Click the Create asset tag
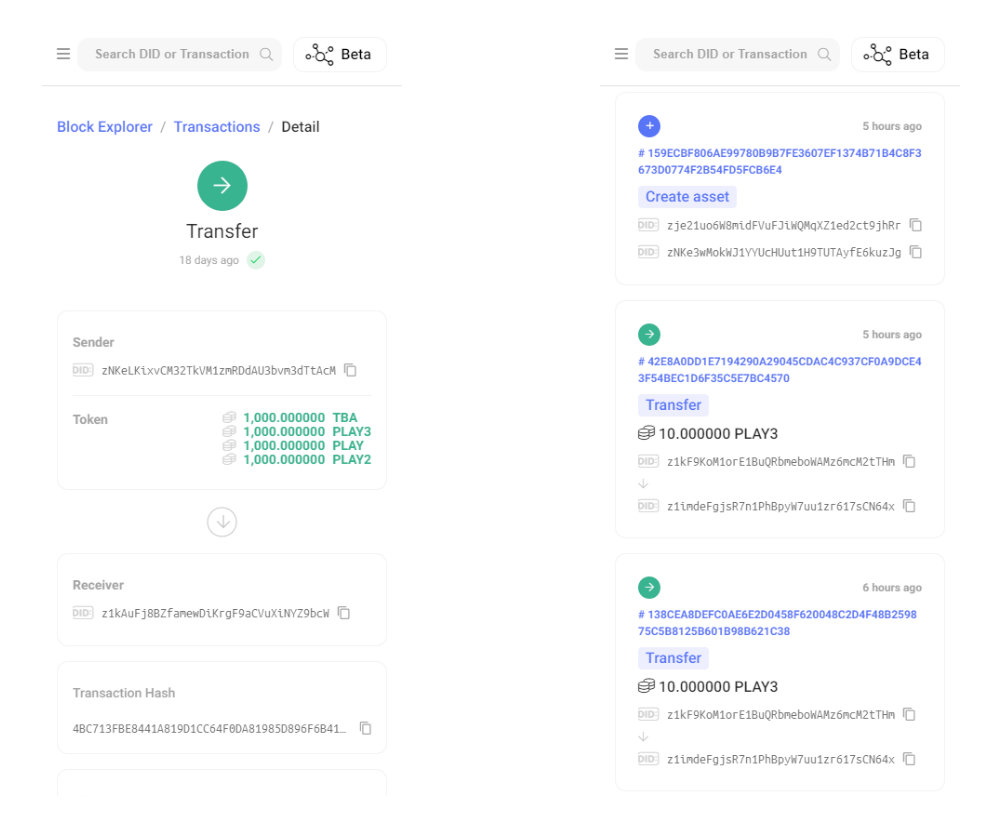Screen dimensions: 1007x834 [x=687, y=197]
